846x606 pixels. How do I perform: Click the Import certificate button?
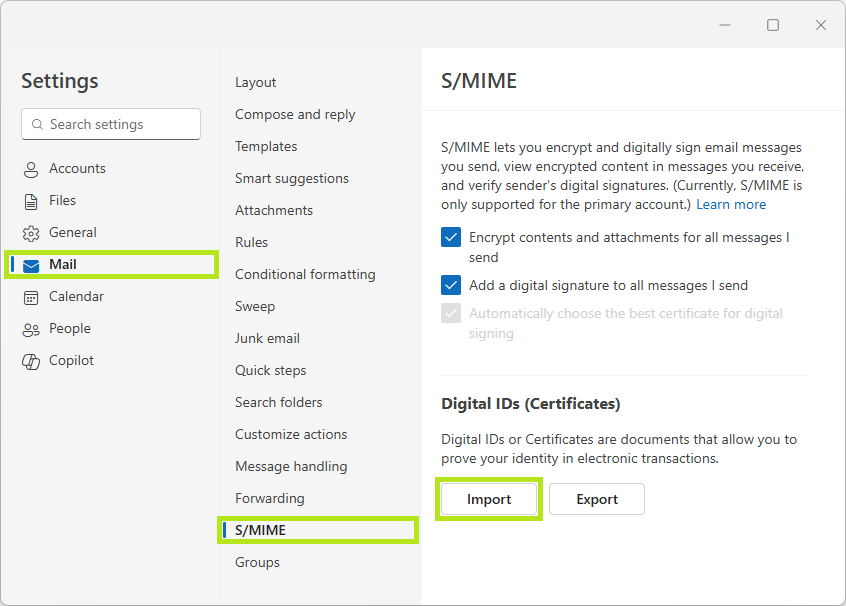pyautogui.click(x=489, y=499)
